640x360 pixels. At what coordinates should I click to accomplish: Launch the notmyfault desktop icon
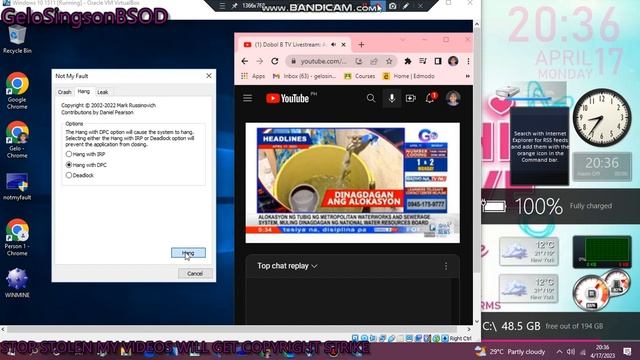coord(17,186)
